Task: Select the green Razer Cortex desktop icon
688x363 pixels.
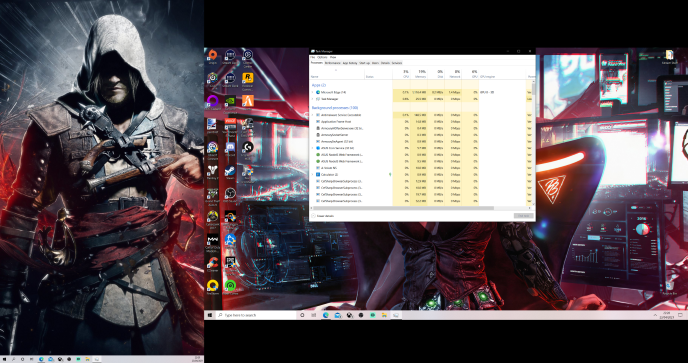Action: click(x=230, y=286)
